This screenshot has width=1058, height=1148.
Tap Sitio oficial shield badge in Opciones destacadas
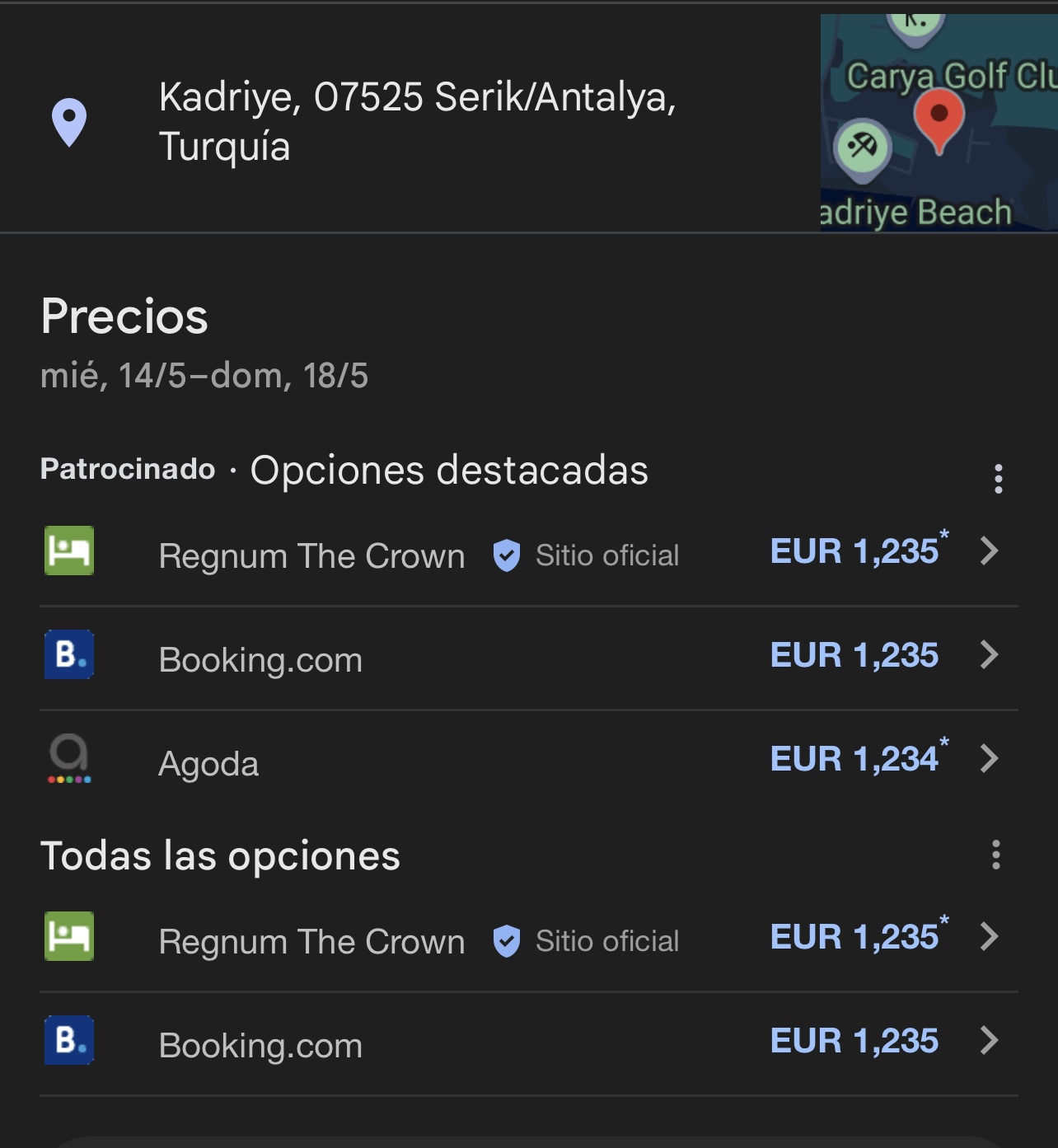[507, 555]
